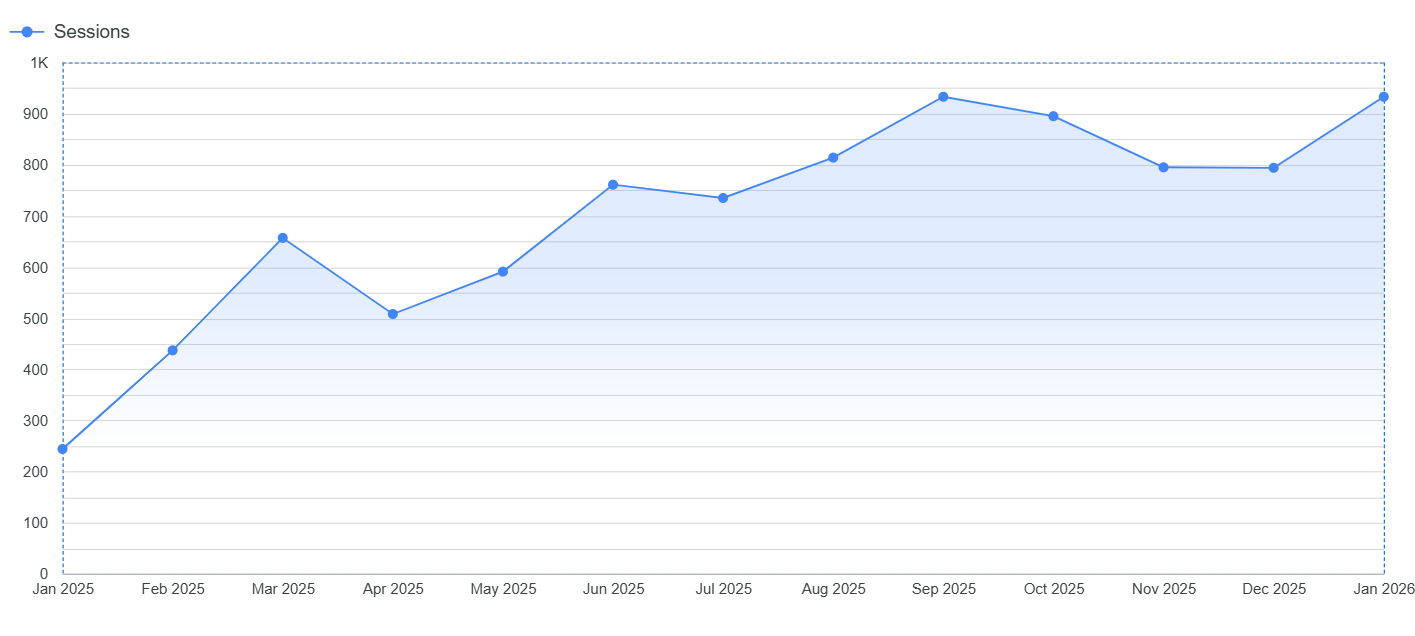Click the Mar 2025 x-axis label
Screen dimensions: 1415x636
(283, 589)
